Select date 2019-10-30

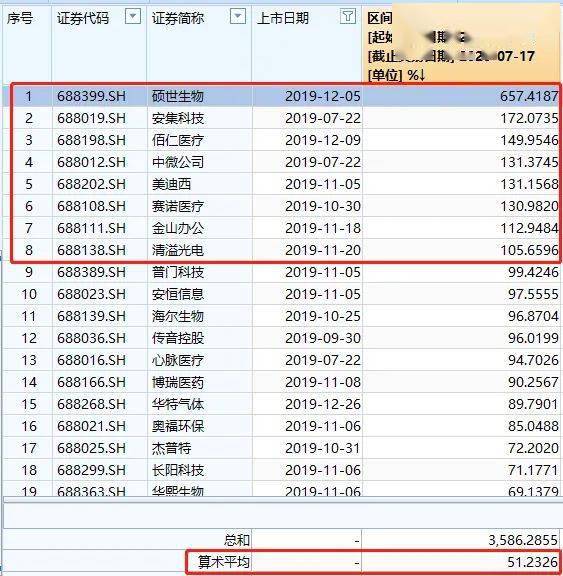pyautogui.click(x=323, y=206)
